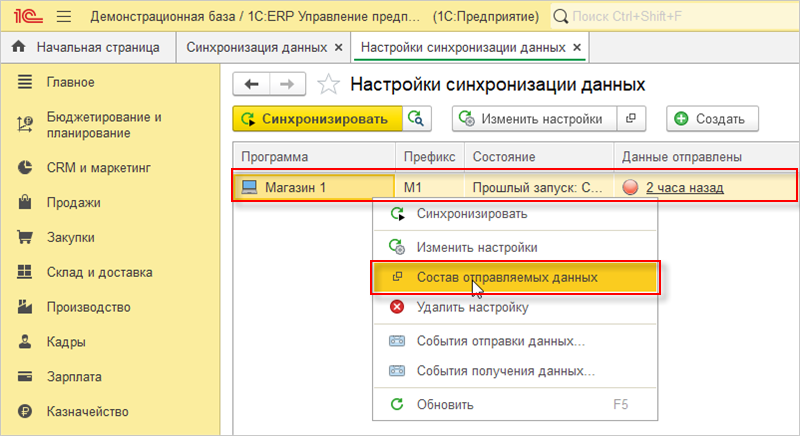The height and width of the screenshot is (436, 800).
Task: Choose Удалить настройку from context menu
Action: point(472,307)
